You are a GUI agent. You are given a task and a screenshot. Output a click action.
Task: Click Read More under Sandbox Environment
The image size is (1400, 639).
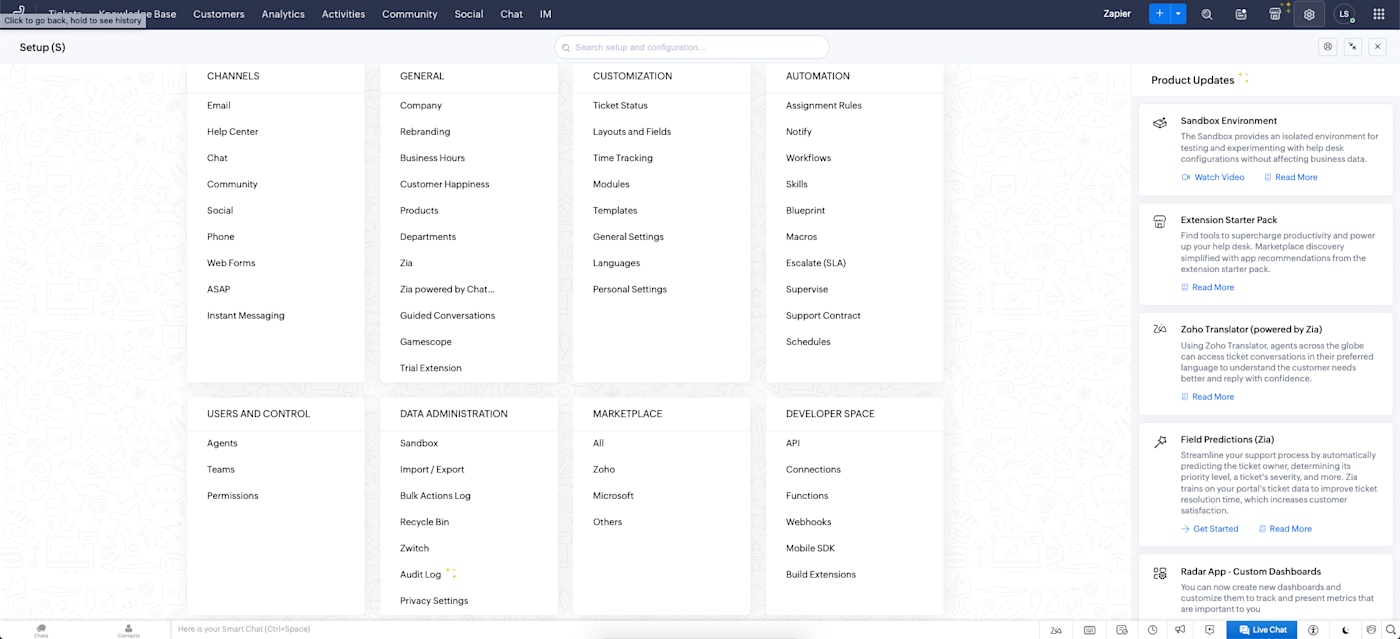tap(1290, 177)
